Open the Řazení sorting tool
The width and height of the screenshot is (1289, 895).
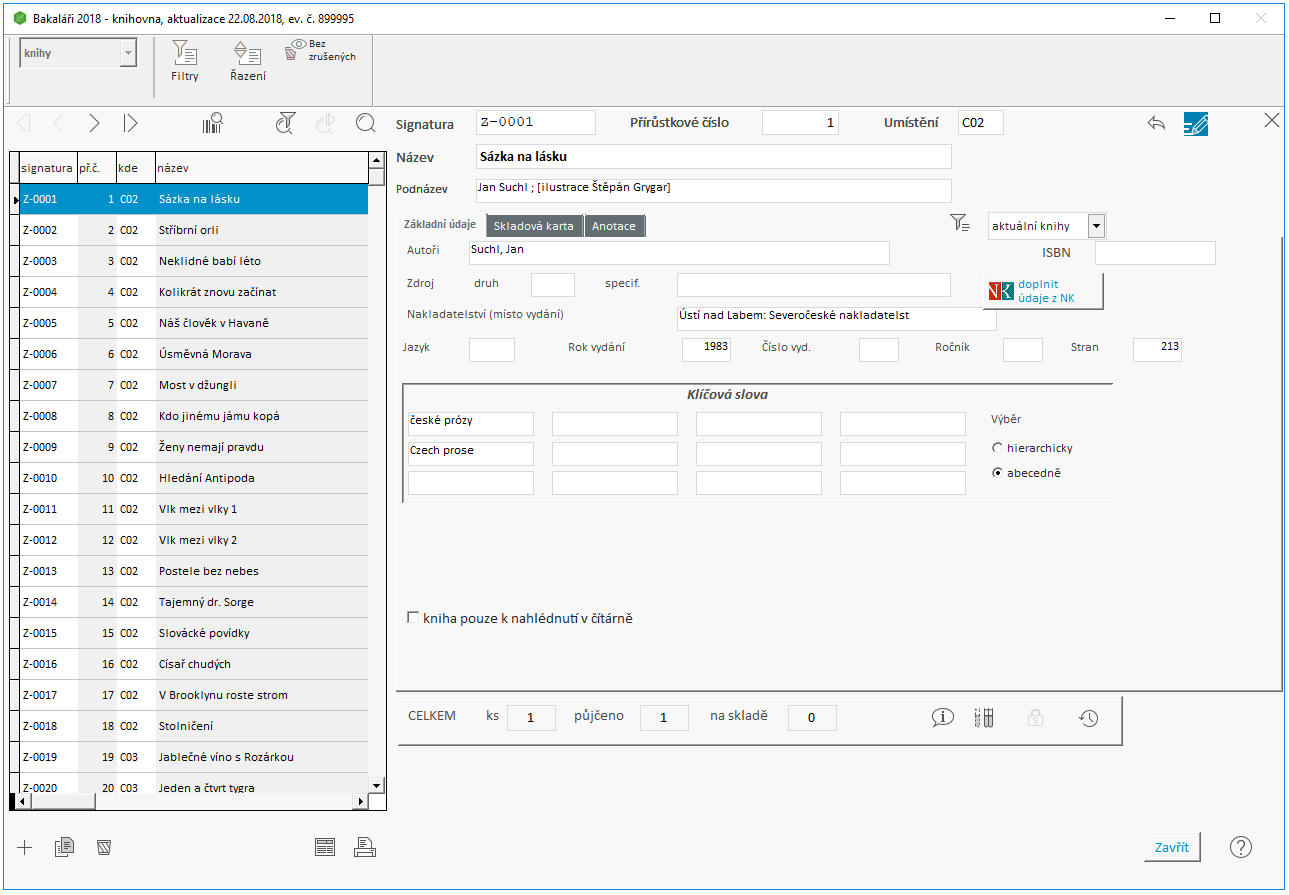point(247,61)
